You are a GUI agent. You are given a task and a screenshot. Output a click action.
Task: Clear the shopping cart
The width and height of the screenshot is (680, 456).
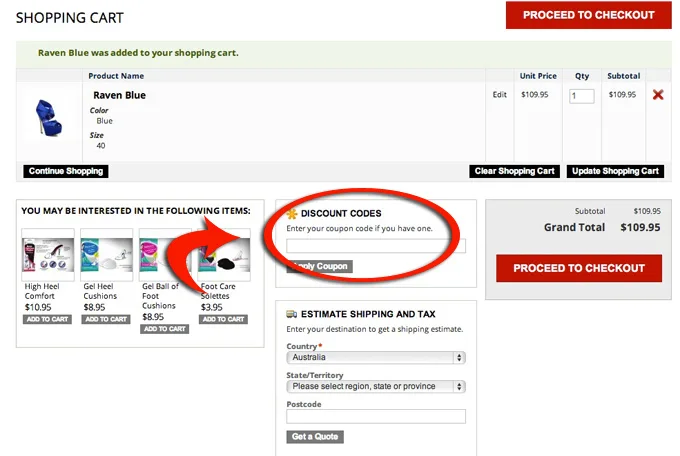[514, 171]
